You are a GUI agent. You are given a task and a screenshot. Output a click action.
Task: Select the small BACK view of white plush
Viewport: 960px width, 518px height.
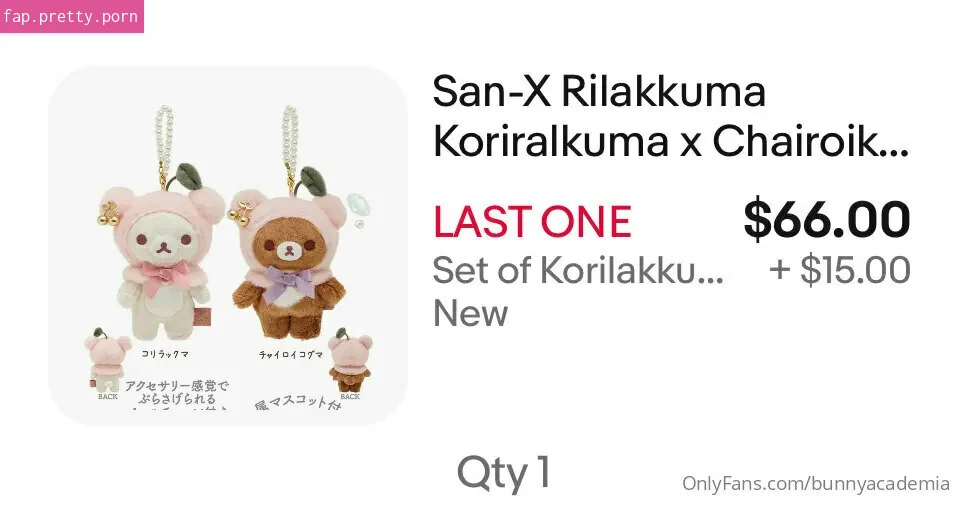click(107, 361)
